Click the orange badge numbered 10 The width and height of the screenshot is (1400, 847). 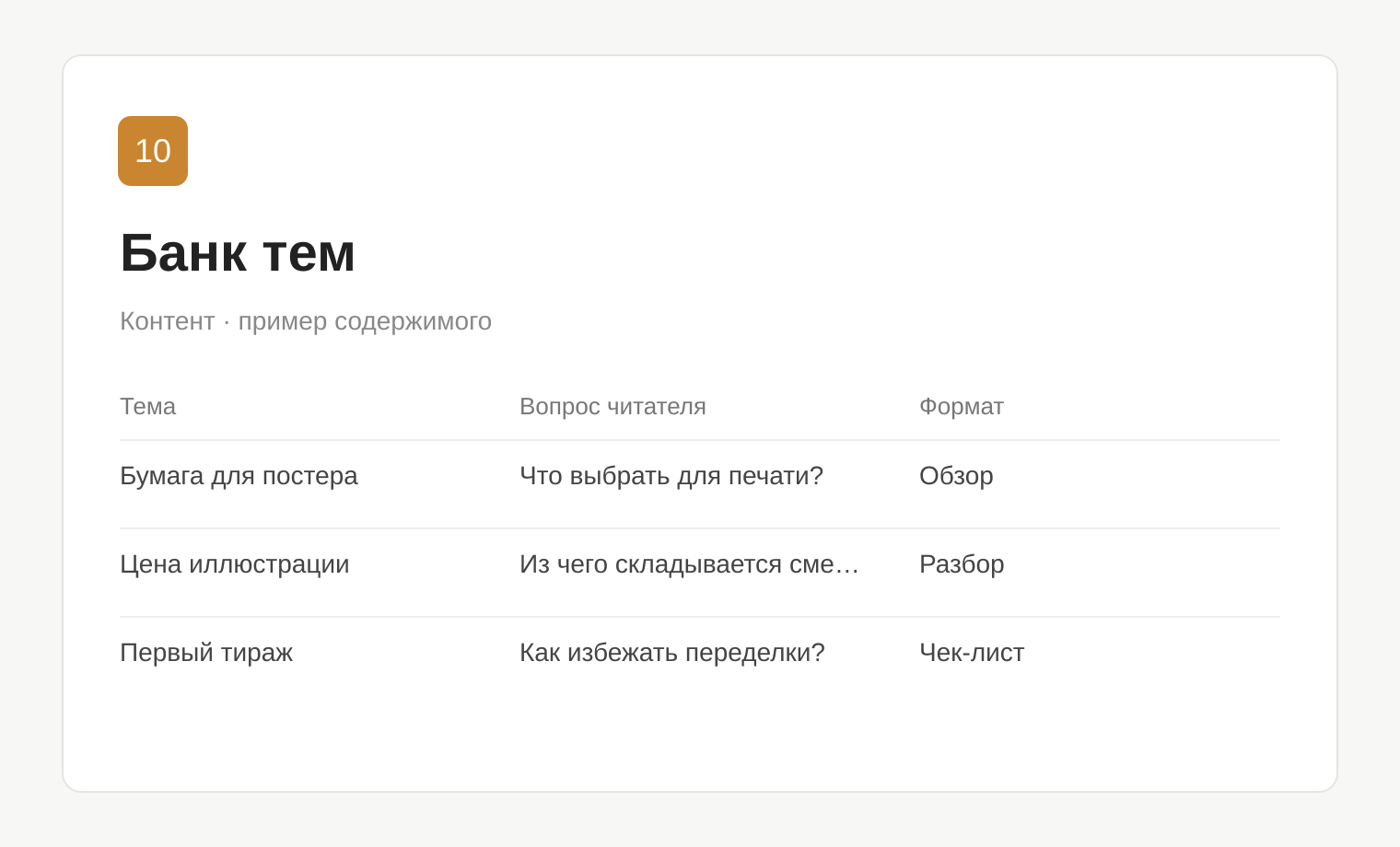[x=153, y=151]
